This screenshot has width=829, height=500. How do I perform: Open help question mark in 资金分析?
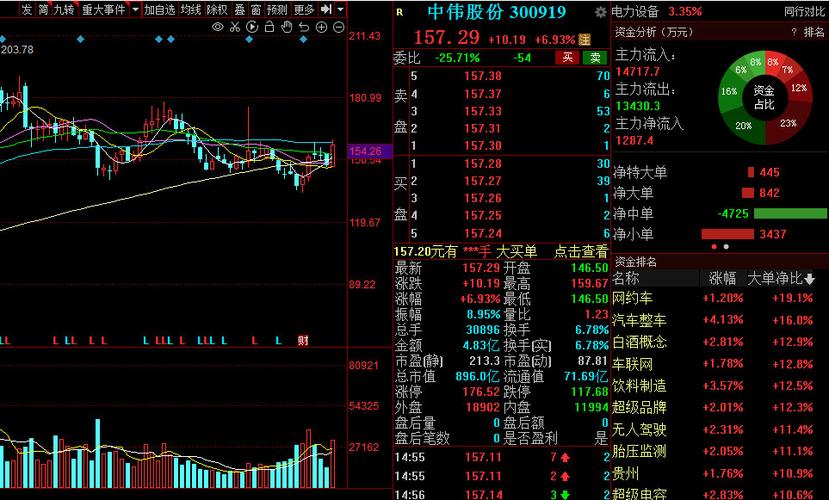pos(794,33)
